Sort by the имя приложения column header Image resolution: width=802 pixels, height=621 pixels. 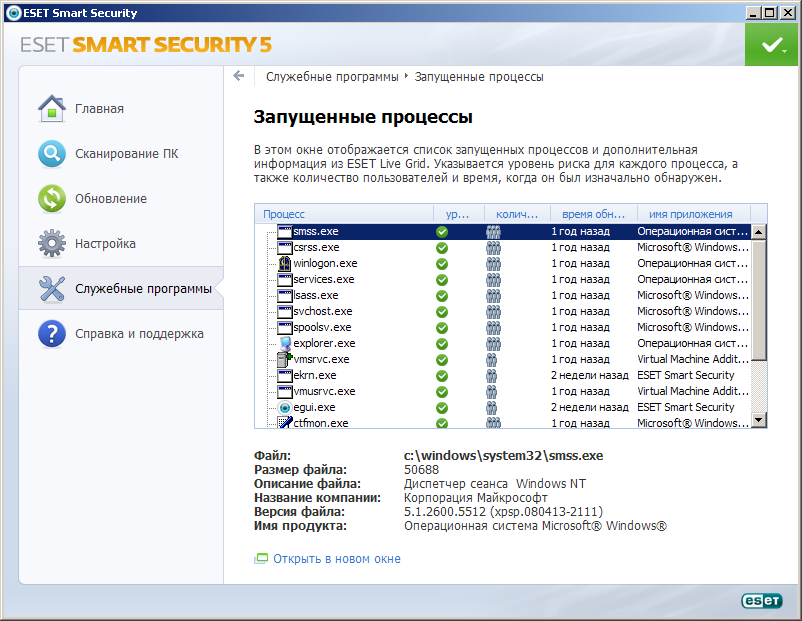(x=694, y=214)
